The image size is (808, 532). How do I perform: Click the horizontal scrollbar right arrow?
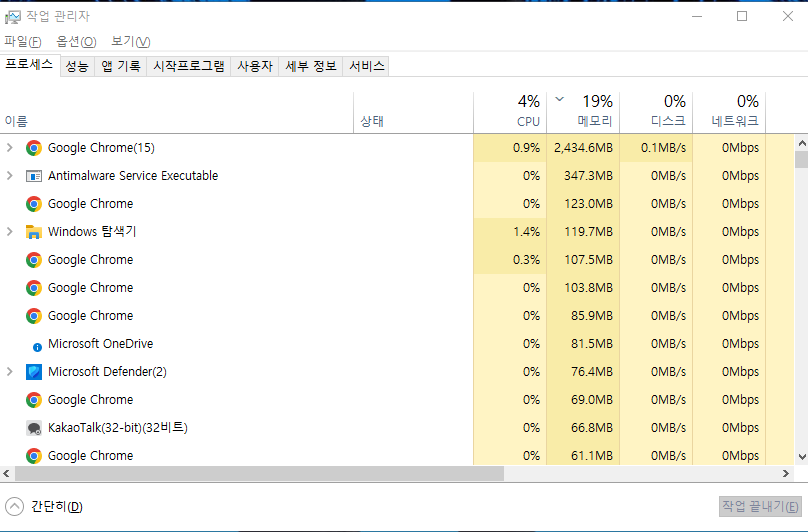point(786,473)
